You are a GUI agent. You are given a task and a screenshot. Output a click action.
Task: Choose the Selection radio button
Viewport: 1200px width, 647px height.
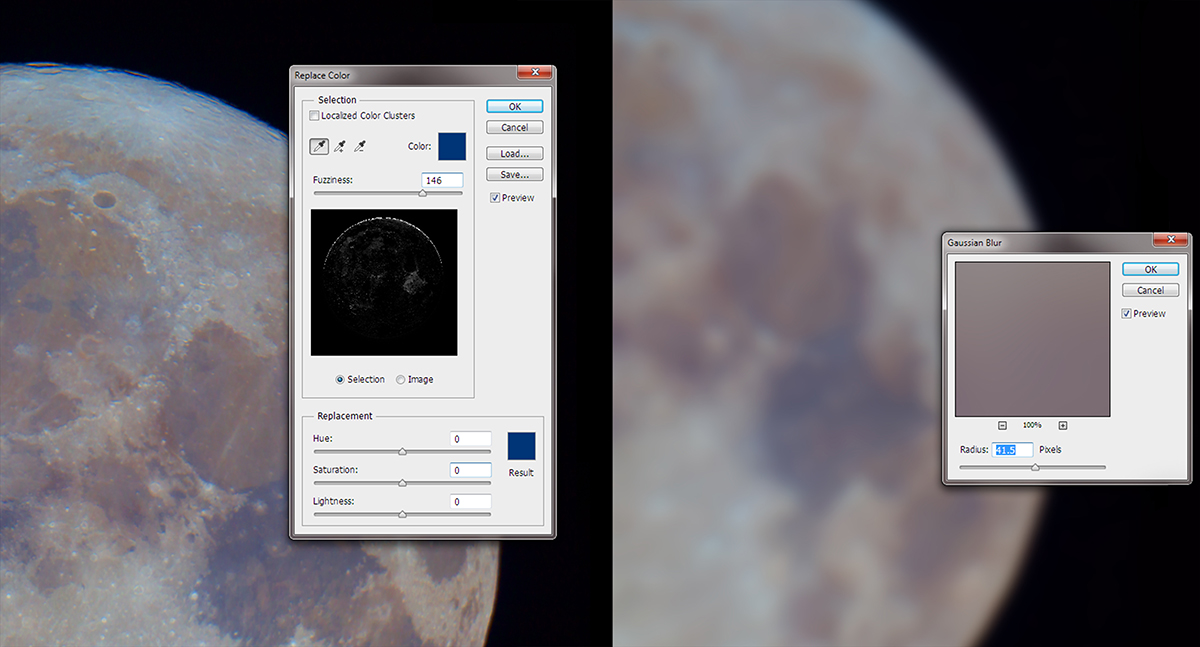(x=340, y=379)
